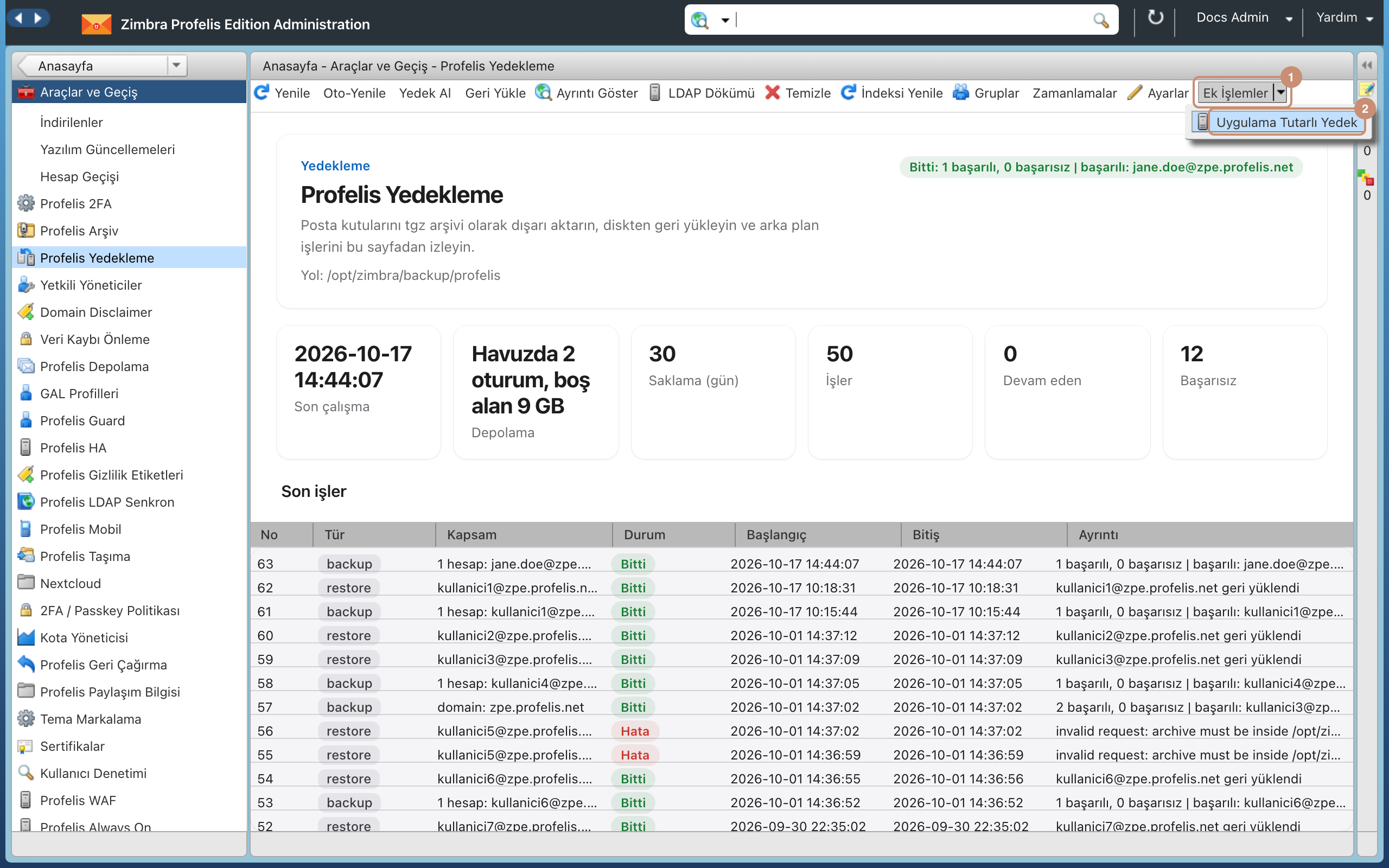The image size is (1389, 868).
Task: Open the Yardım help dropdown
Action: pos(1369,19)
